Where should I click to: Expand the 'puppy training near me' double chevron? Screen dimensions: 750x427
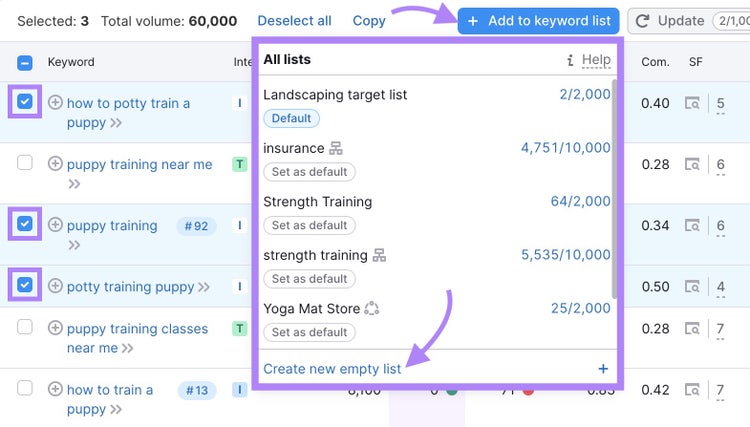(74, 184)
